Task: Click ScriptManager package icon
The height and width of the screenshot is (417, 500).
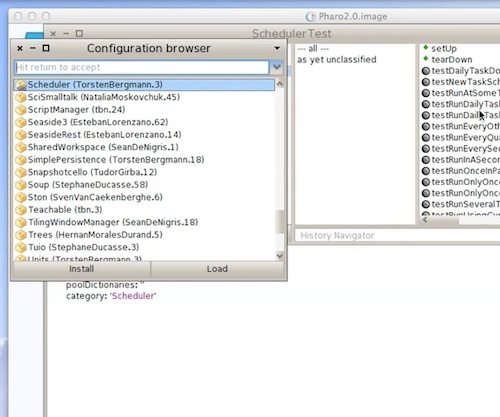Action: click(21, 110)
